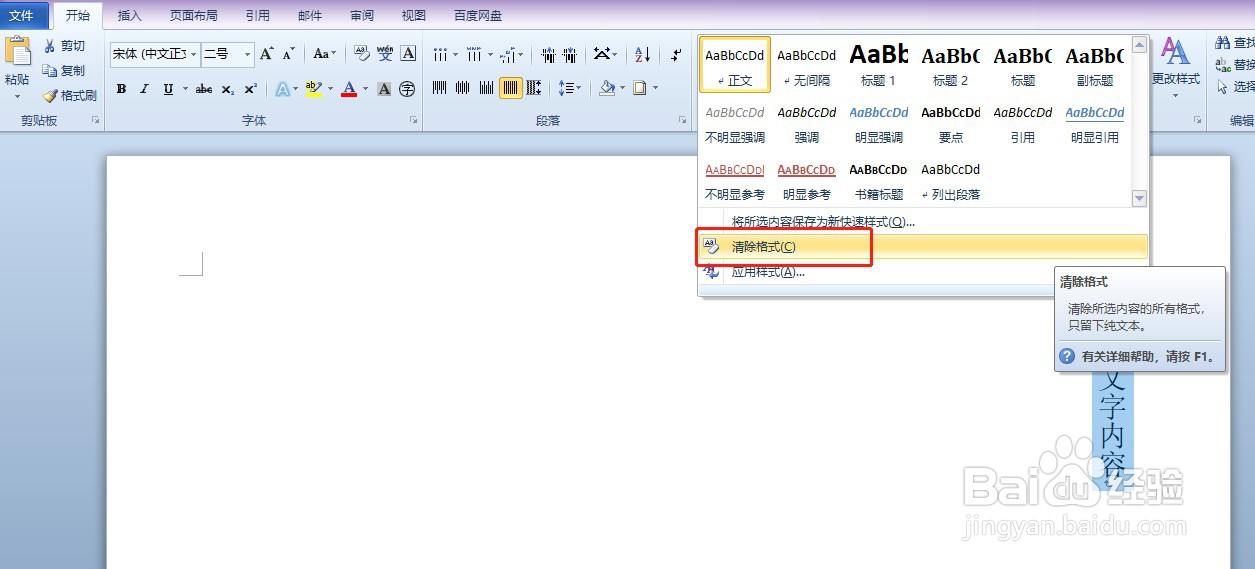The height and width of the screenshot is (569, 1255).
Task: Click the eraser Clear Formatting icon in the Font group
Action: click(x=362, y=54)
